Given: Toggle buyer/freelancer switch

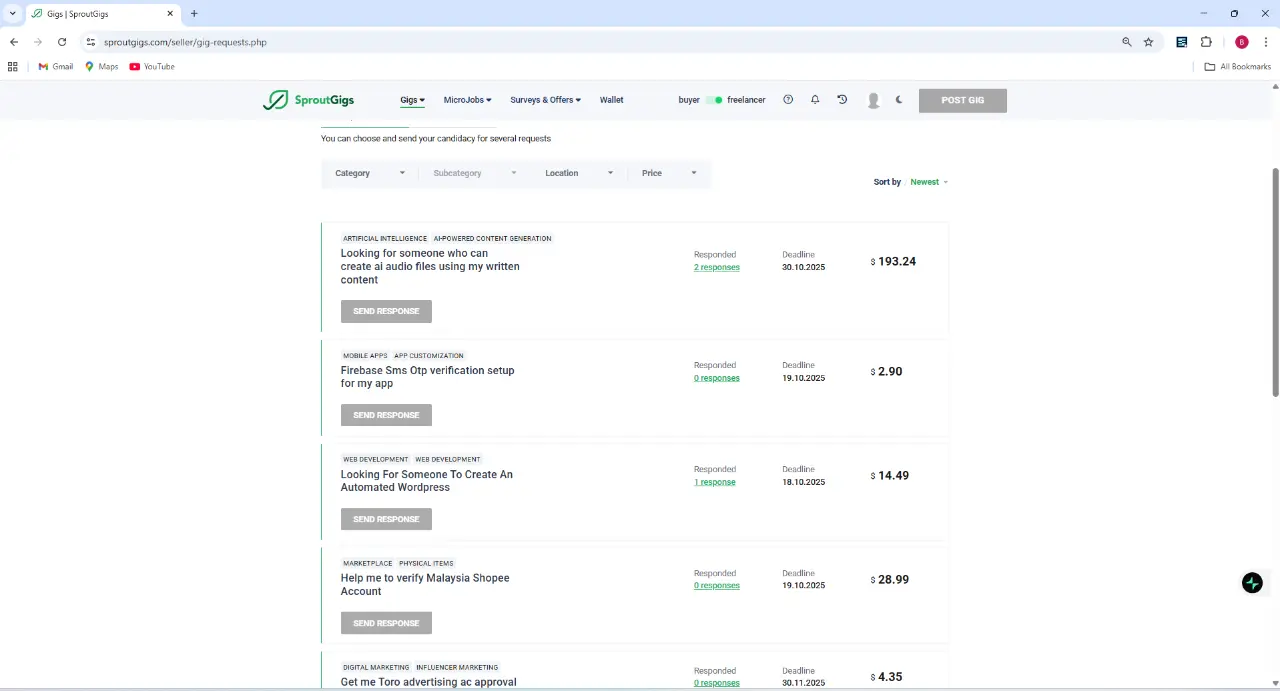Looking at the screenshot, I should (714, 100).
